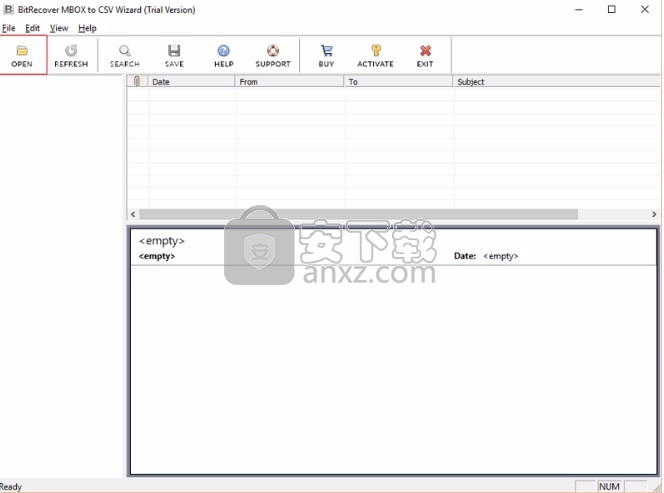The image size is (664, 493).
Task: Open the Edit menu
Action: (32, 28)
